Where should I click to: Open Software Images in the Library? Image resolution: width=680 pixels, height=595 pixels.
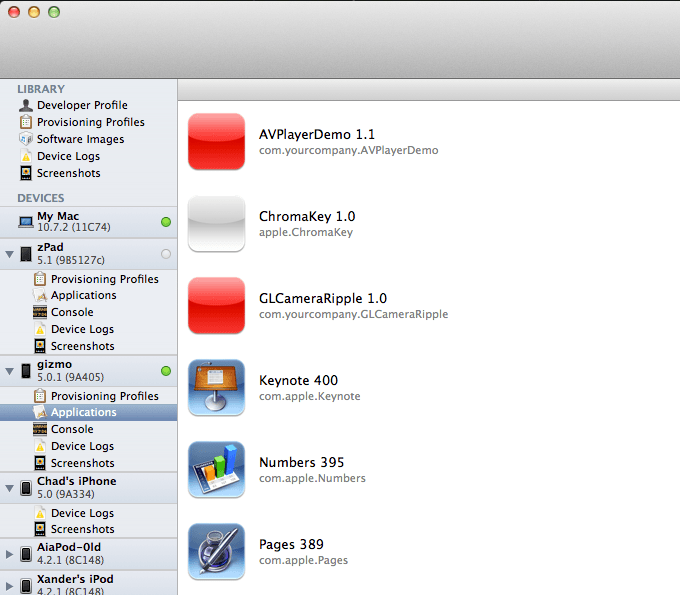point(81,139)
